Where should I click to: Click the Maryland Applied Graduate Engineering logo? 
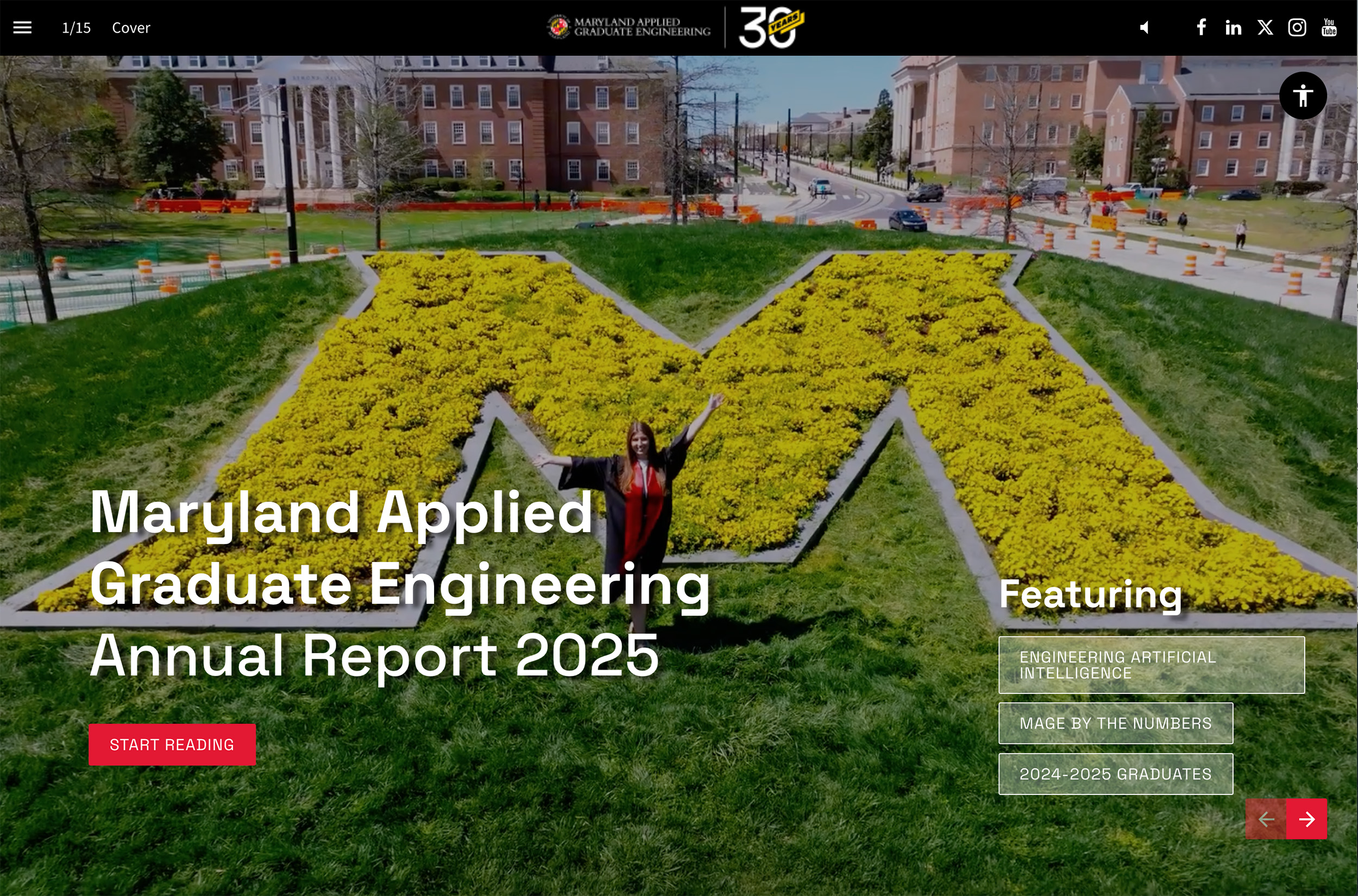[x=628, y=26]
